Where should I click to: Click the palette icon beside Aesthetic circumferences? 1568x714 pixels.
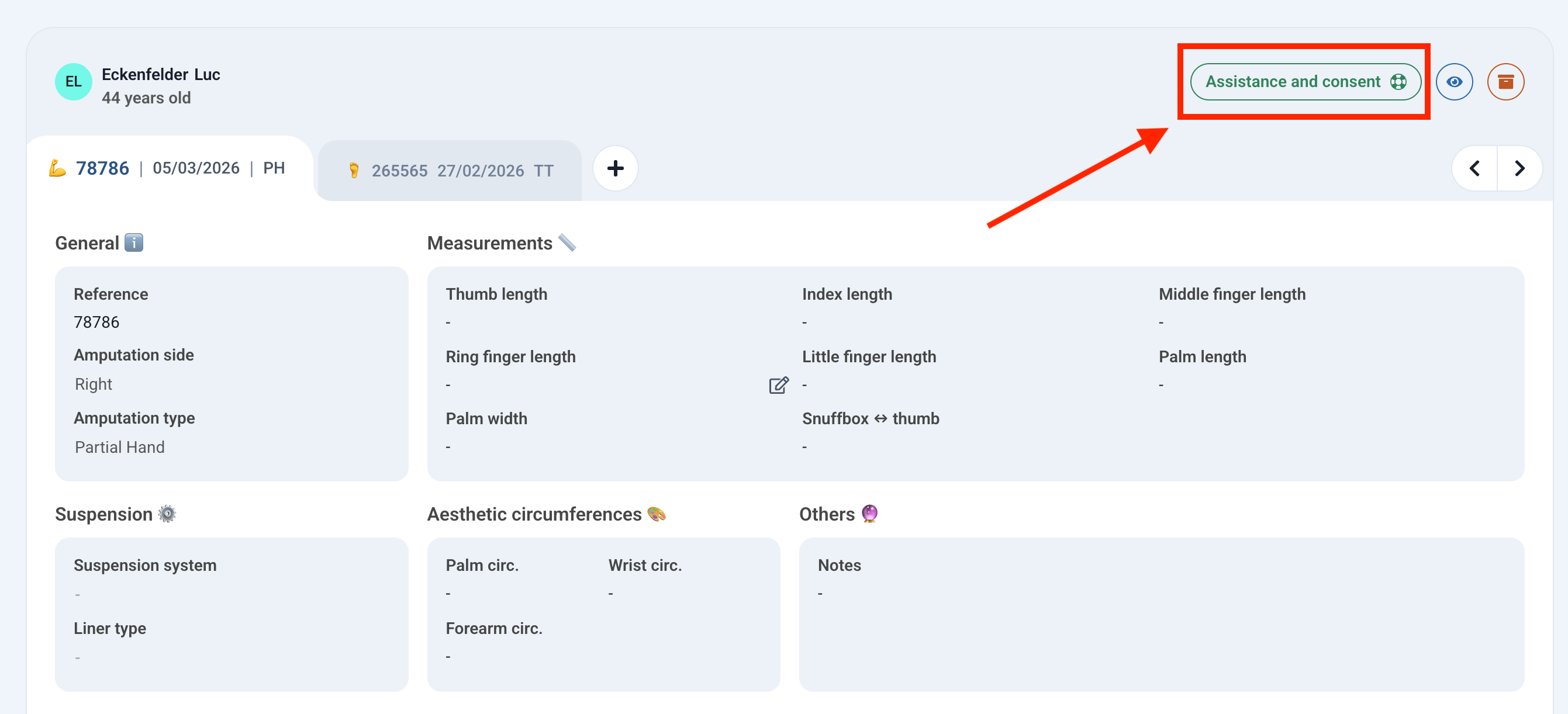[x=656, y=514]
